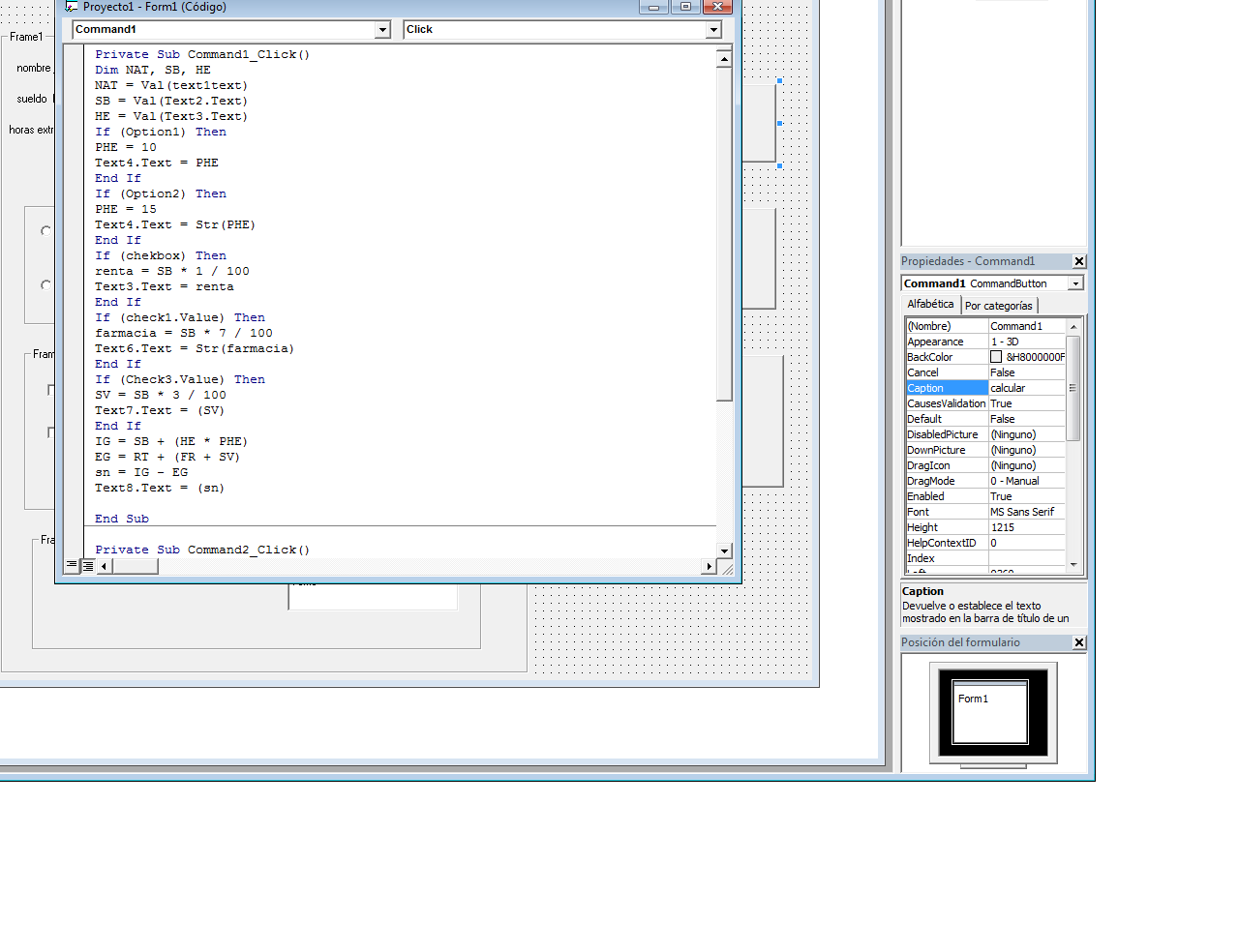Click the properties list scrollbar thumb
This screenshot has width=1239, height=952.
(1073, 388)
